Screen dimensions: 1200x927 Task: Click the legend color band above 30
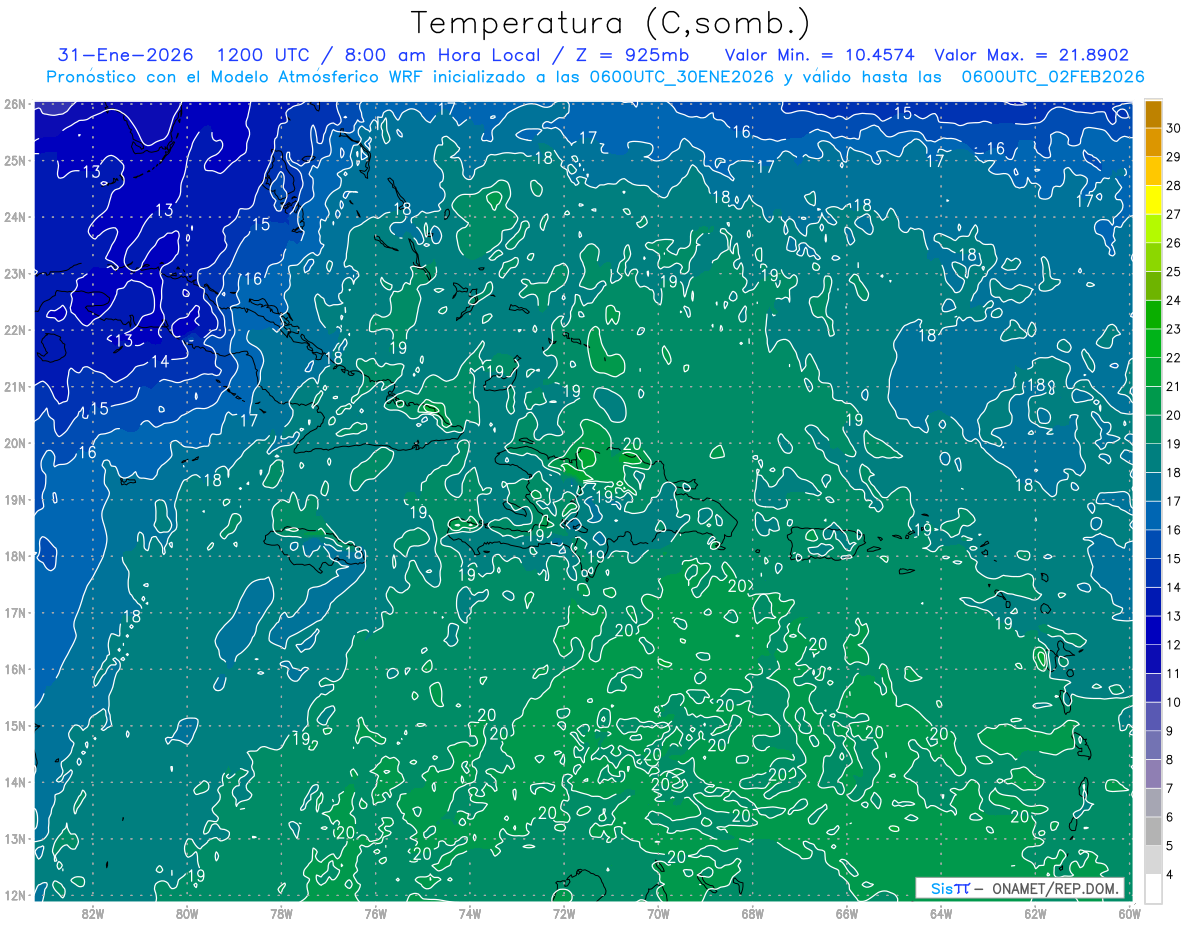[1153, 114]
